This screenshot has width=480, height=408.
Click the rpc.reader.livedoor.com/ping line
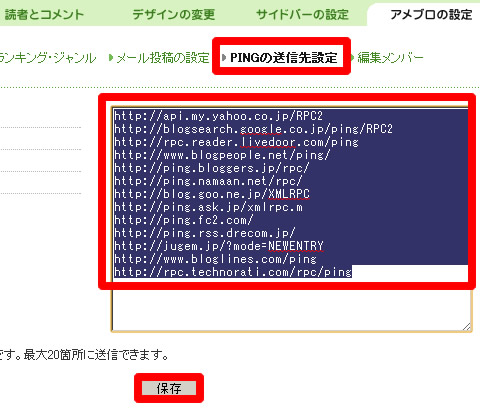point(236,142)
